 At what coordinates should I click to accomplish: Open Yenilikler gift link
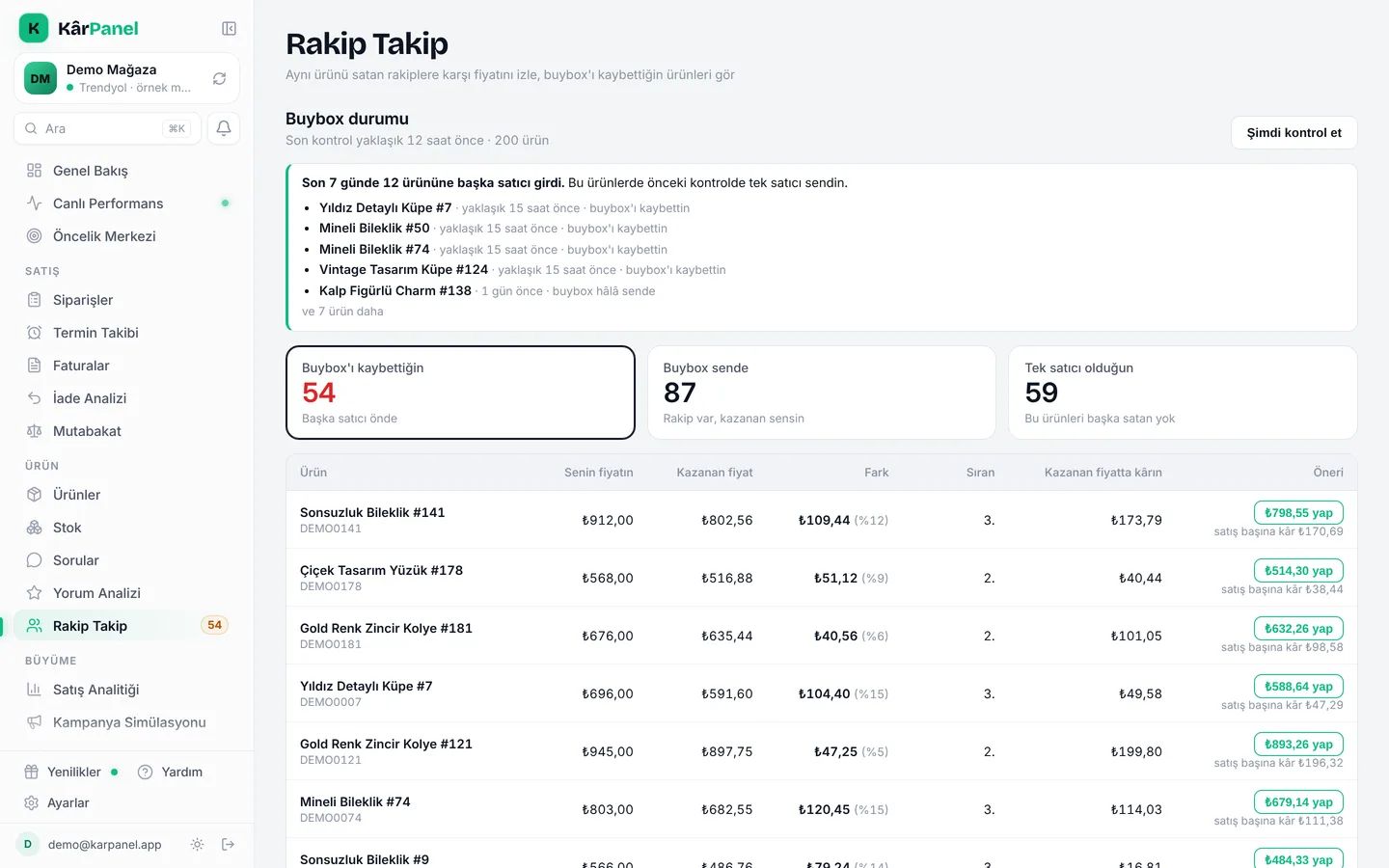(x=70, y=772)
